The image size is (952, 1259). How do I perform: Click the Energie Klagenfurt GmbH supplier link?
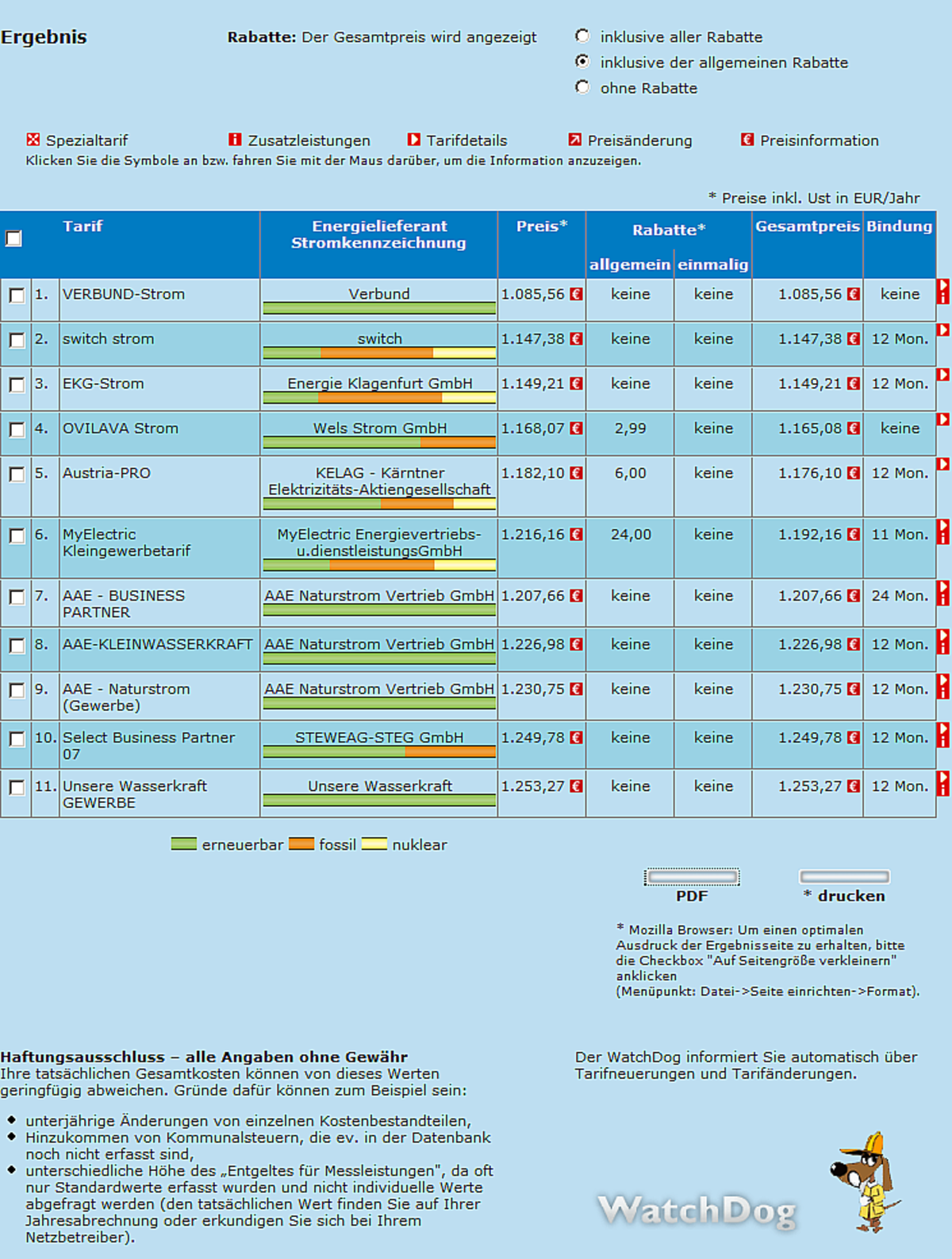point(379,384)
